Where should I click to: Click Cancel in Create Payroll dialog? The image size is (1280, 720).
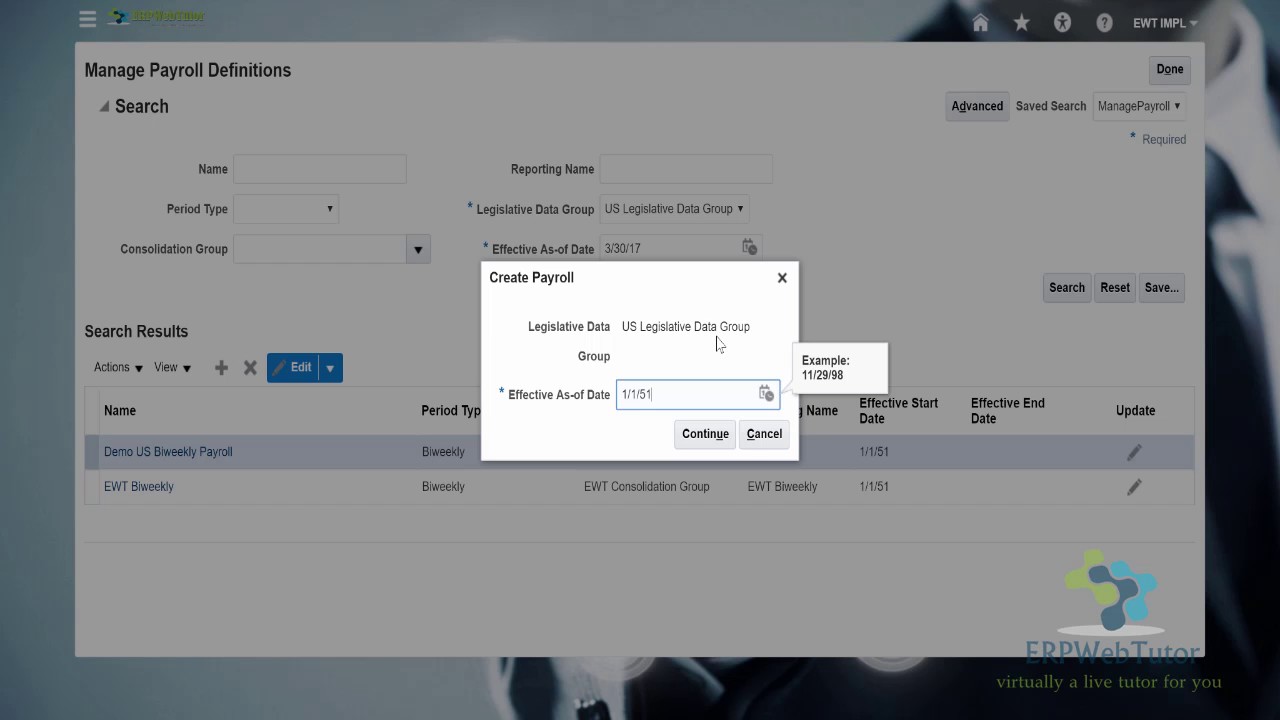pyautogui.click(x=764, y=434)
